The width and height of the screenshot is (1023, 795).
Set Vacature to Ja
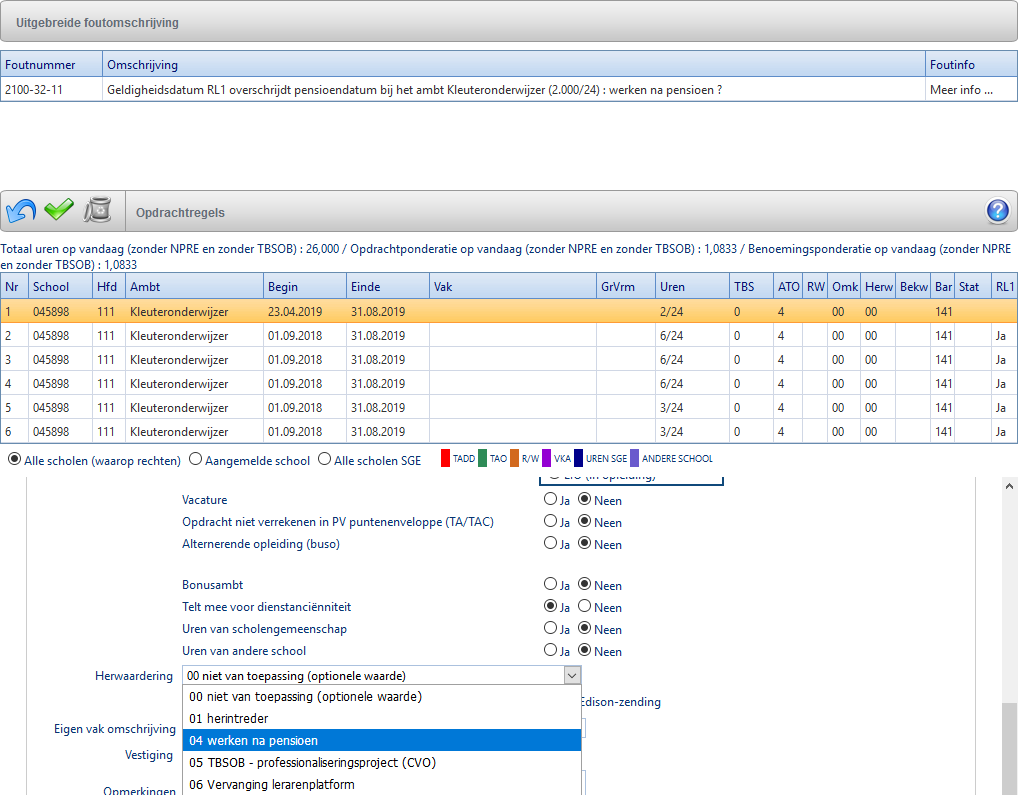point(550,499)
